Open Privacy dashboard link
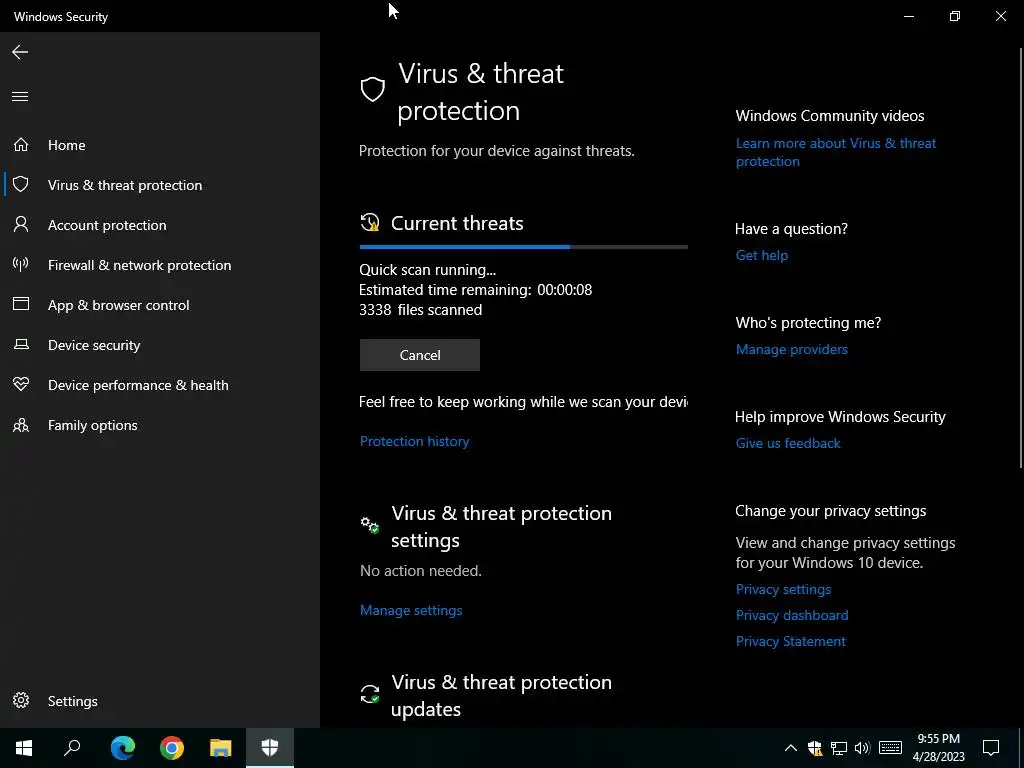The height and width of the screenshot is (768, 1024). [792, 615]
